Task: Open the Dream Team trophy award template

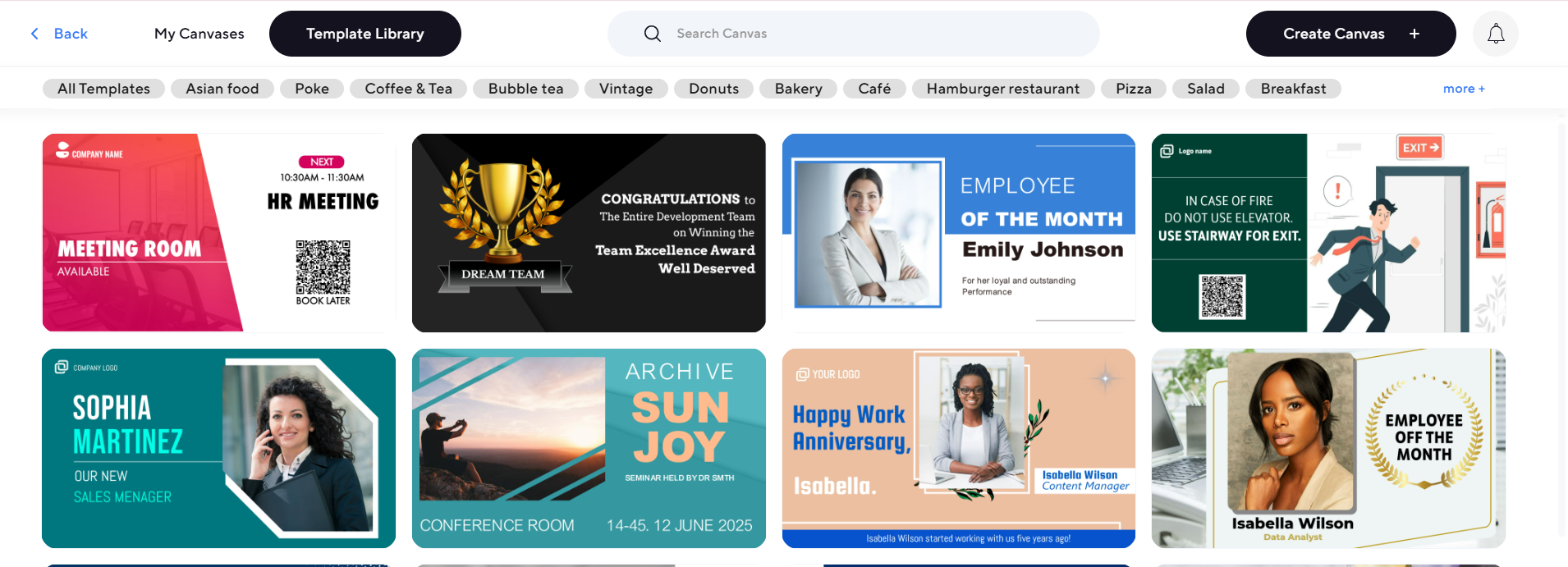Action: [x=589, y=232]
